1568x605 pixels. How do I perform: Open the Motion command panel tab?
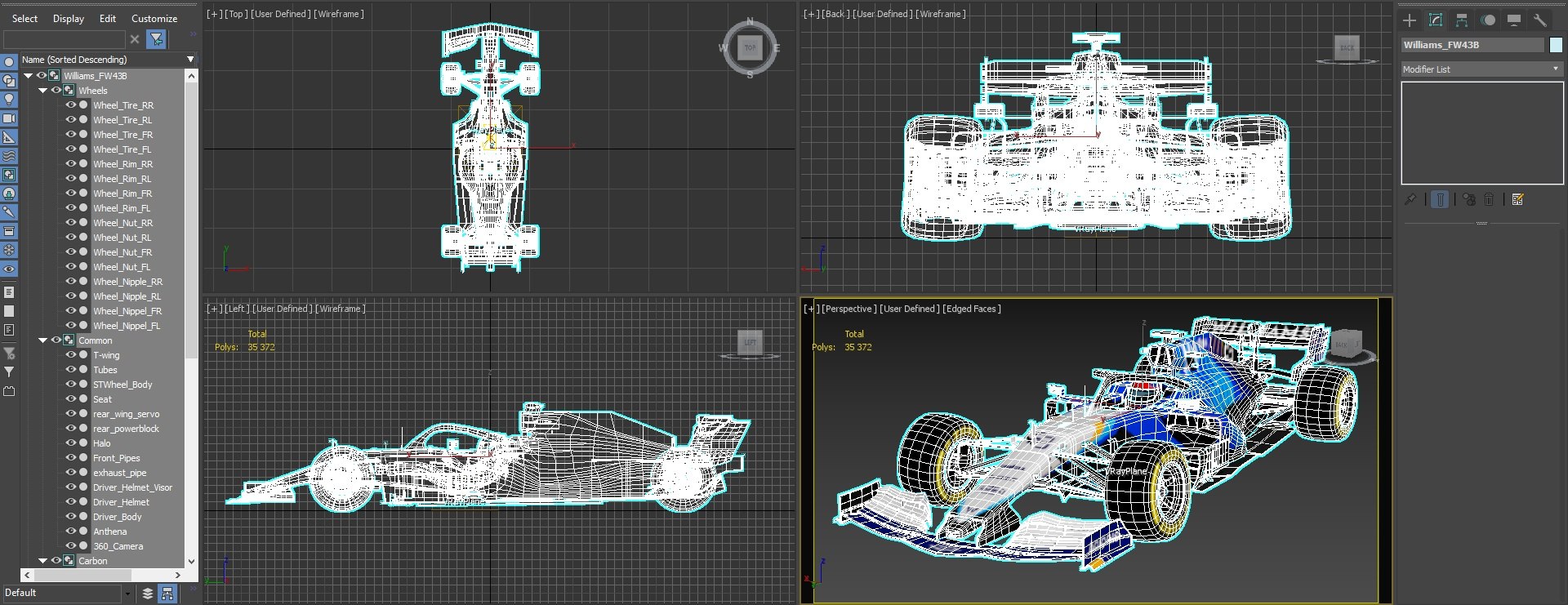(x=1488, y=20)
